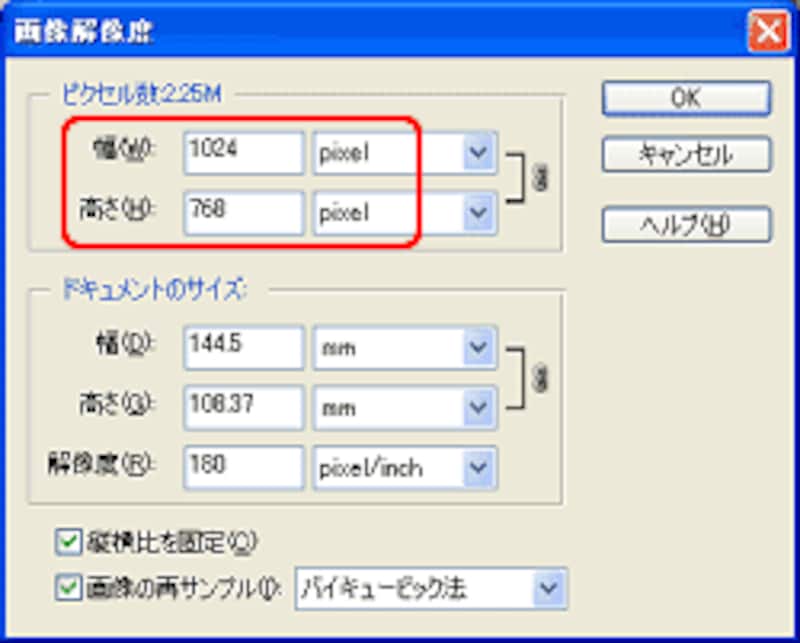
Task: Toggle the 縦横比を固定 checkbox
Action: 68,542
